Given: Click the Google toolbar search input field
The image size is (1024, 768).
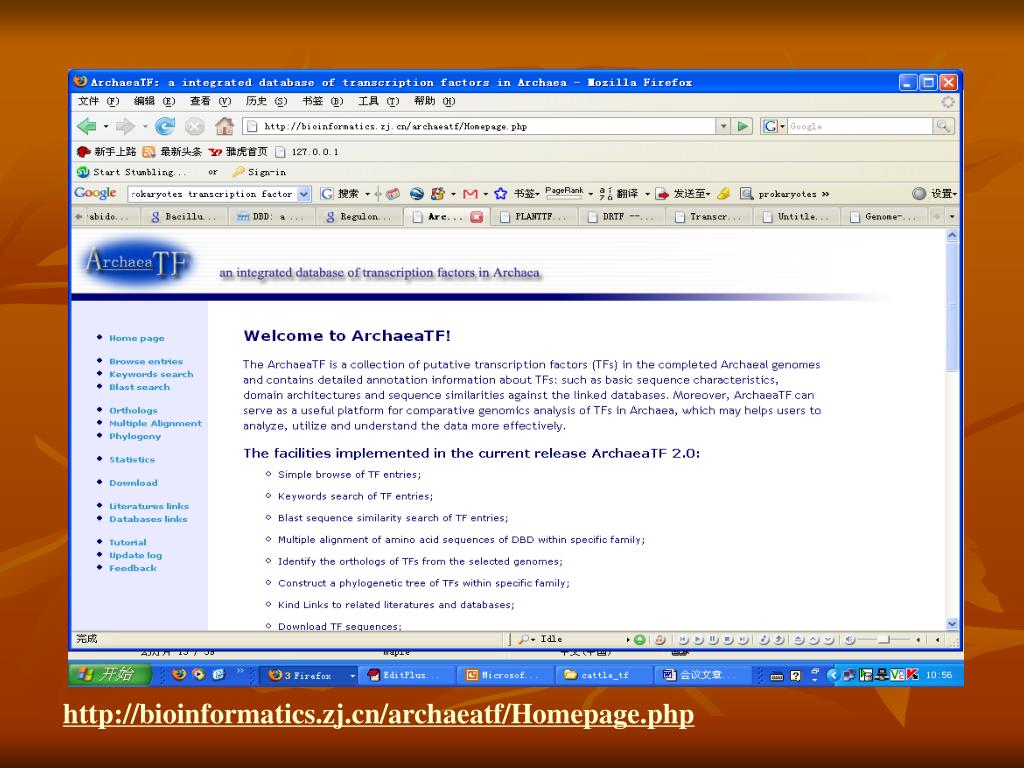Looking at the screenshot, I should tap(212, 194).
